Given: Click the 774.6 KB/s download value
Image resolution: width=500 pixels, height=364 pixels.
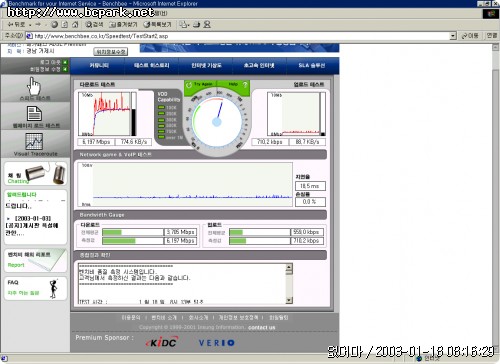Looking at the screenshot, I should 133,142.
